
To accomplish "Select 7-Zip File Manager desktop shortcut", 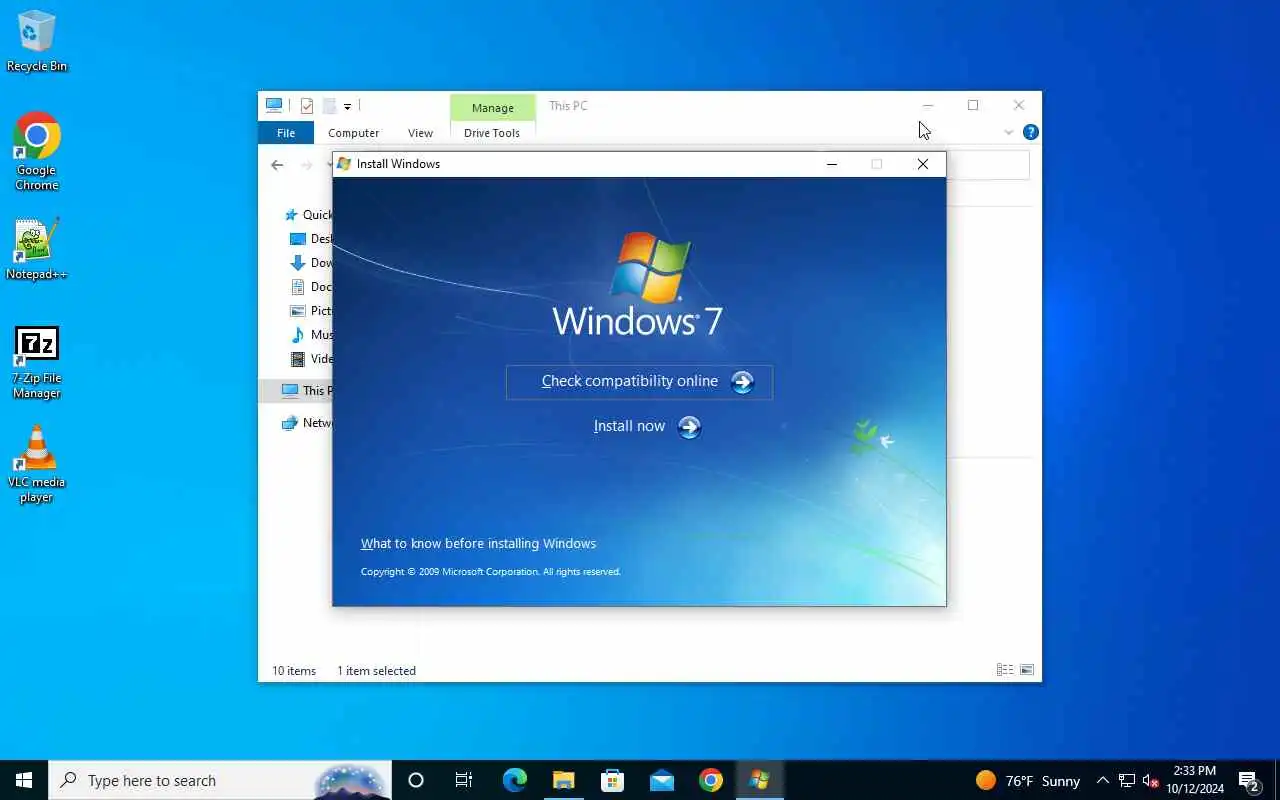I will [37, 362].
